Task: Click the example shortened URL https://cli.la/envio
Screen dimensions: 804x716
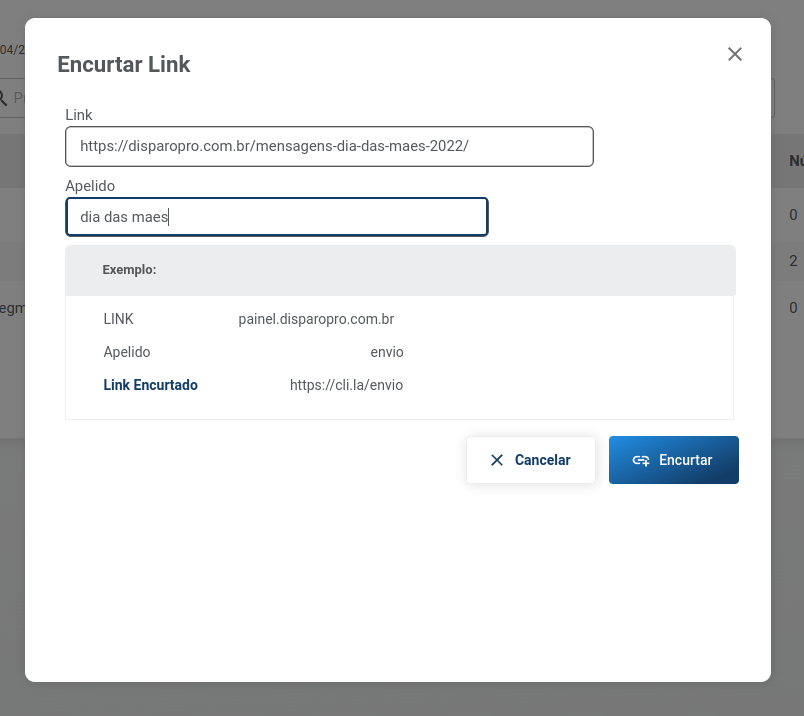Action: tap(346, 385)
